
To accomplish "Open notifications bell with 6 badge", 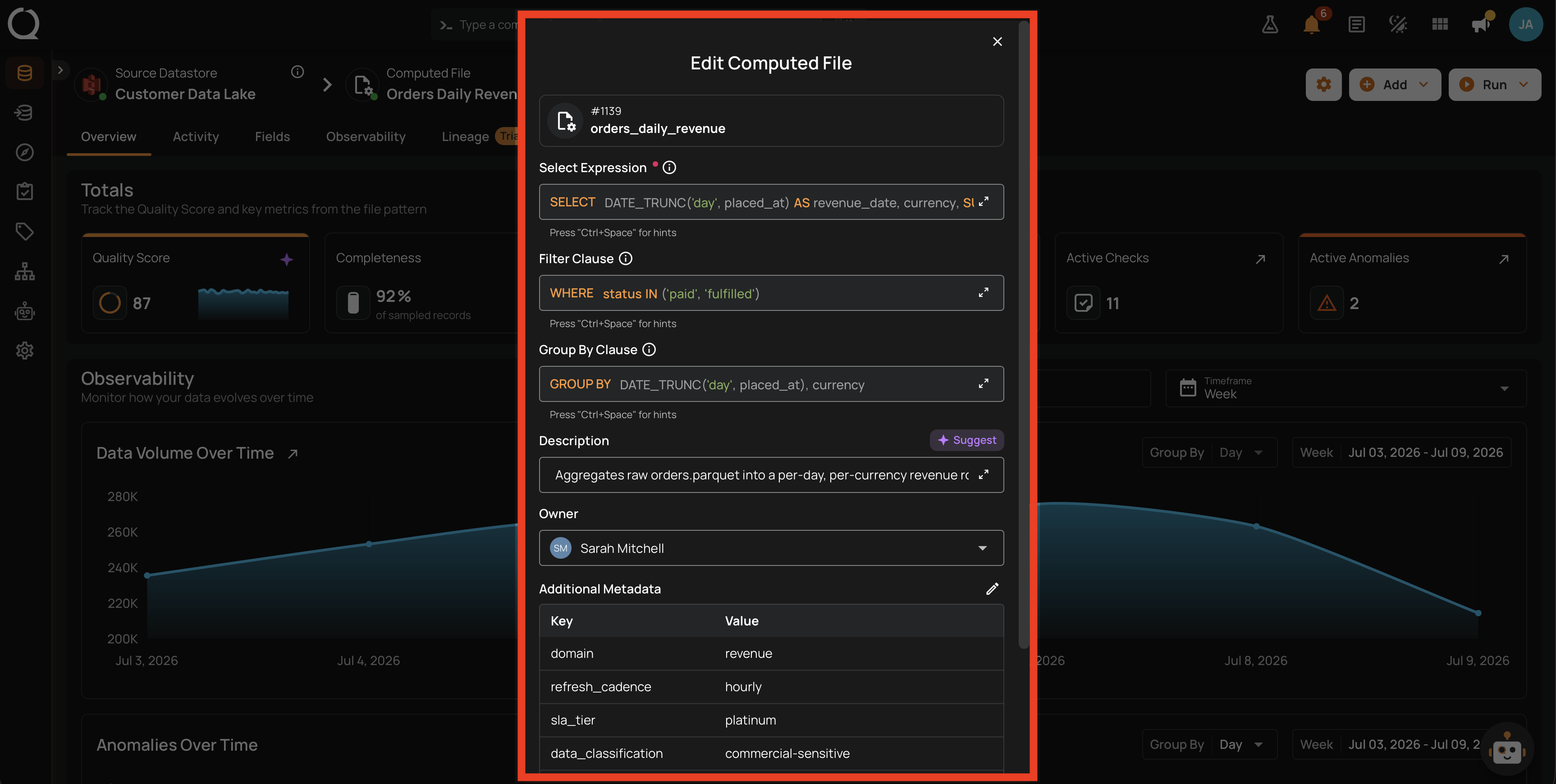I will click(1311, 24).
